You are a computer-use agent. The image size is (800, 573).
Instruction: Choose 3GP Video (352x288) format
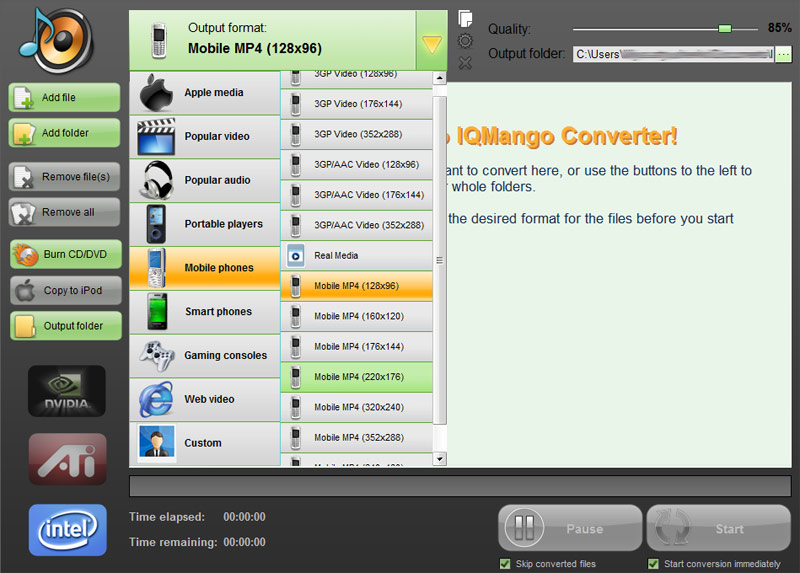click(x=357, y=134)
